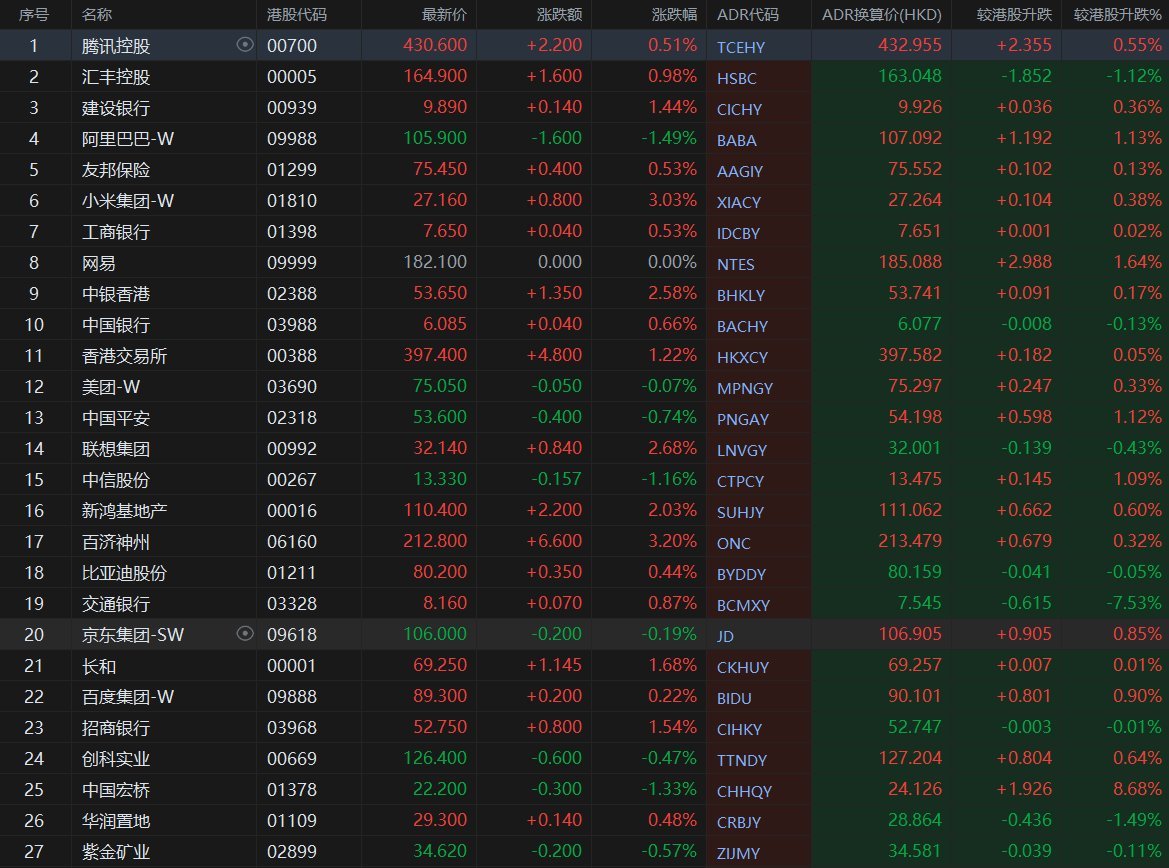1169x868 pixels.
Task: Select 中银香港 stock name
Action: click(x=116, y=294)
